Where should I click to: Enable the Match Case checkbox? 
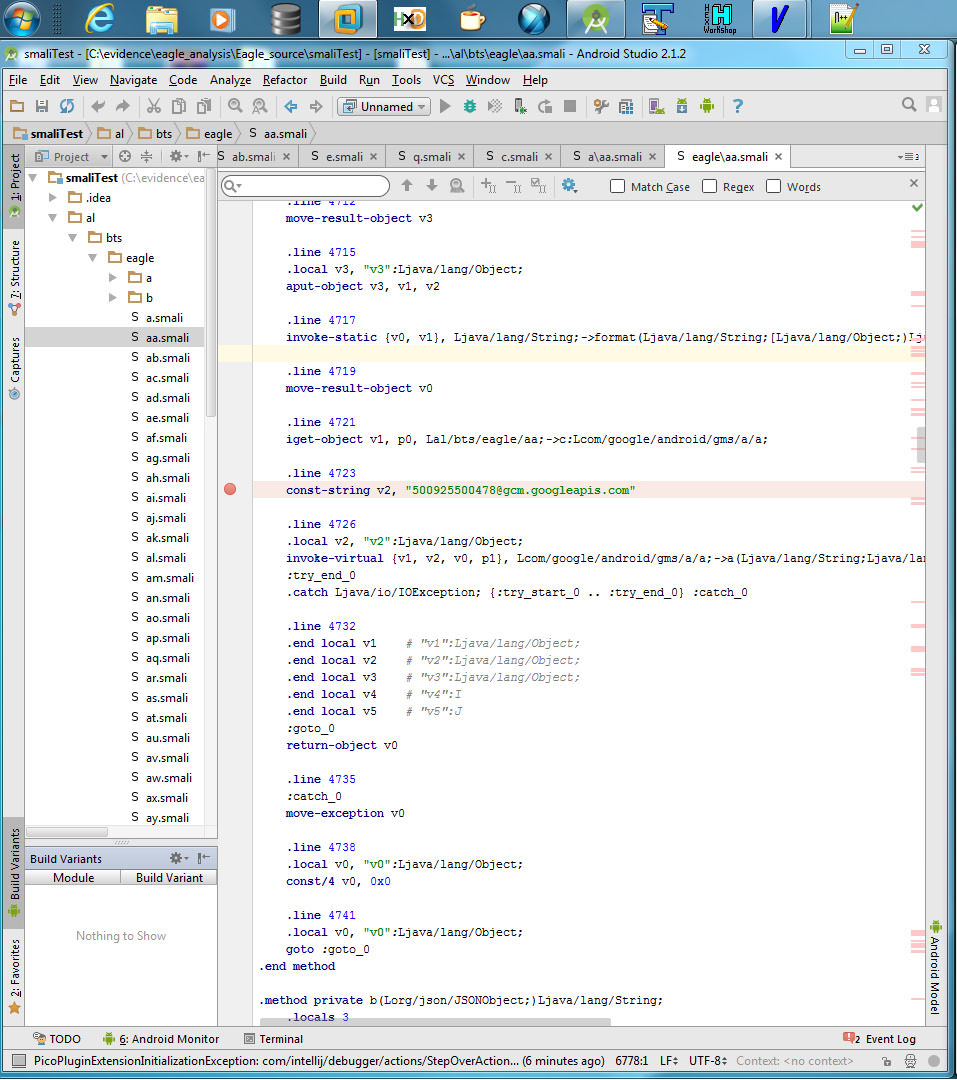(618, 186)
